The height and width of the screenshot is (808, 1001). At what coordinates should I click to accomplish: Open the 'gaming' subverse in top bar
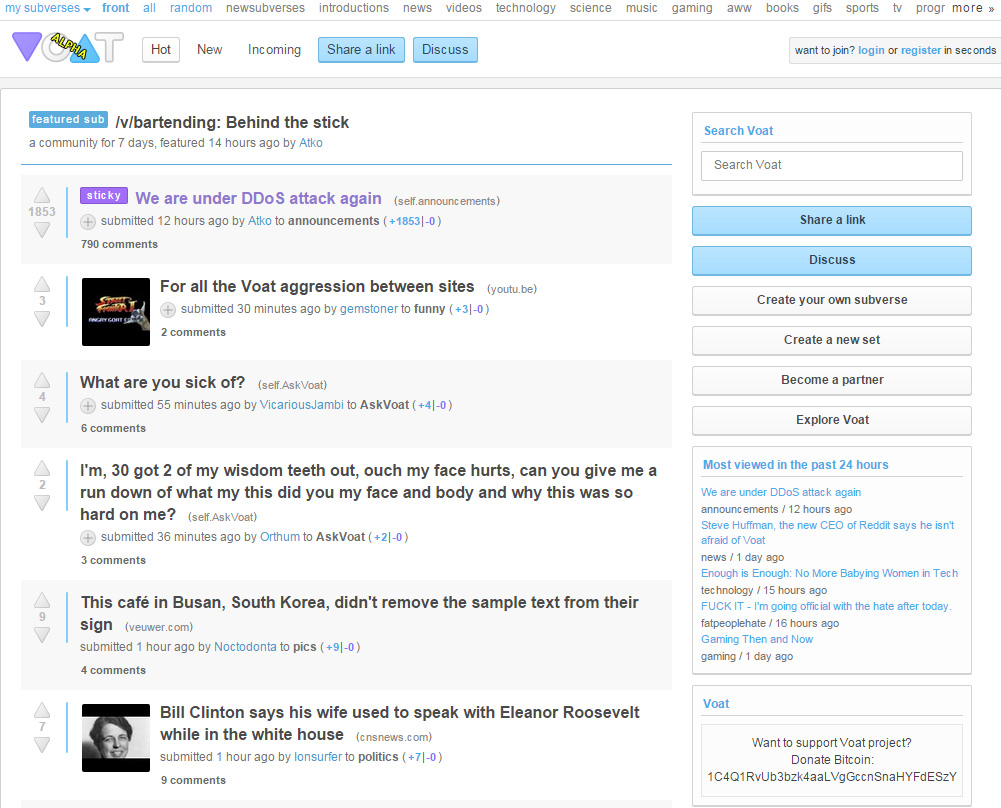(x=692, y=8)
